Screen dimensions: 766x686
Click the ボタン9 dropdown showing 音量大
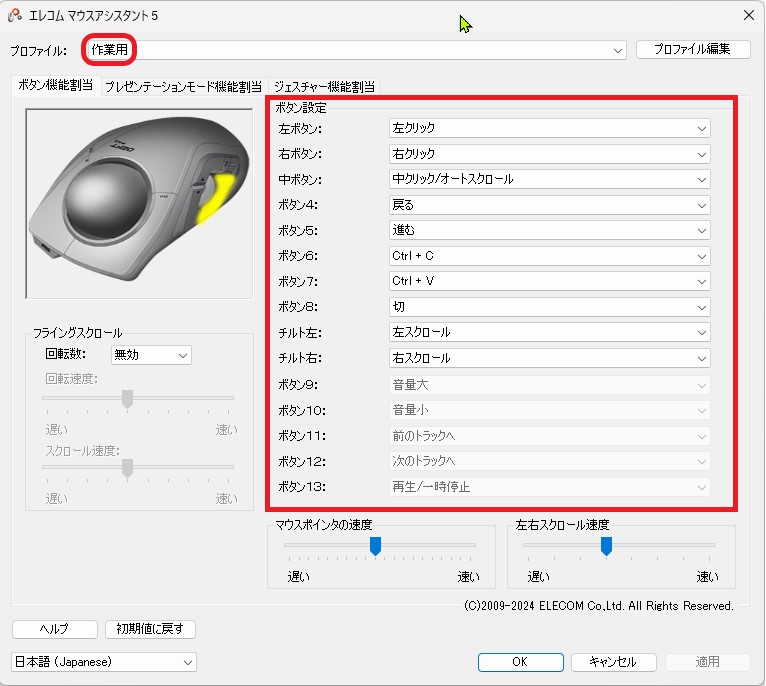tap(550, 385)
